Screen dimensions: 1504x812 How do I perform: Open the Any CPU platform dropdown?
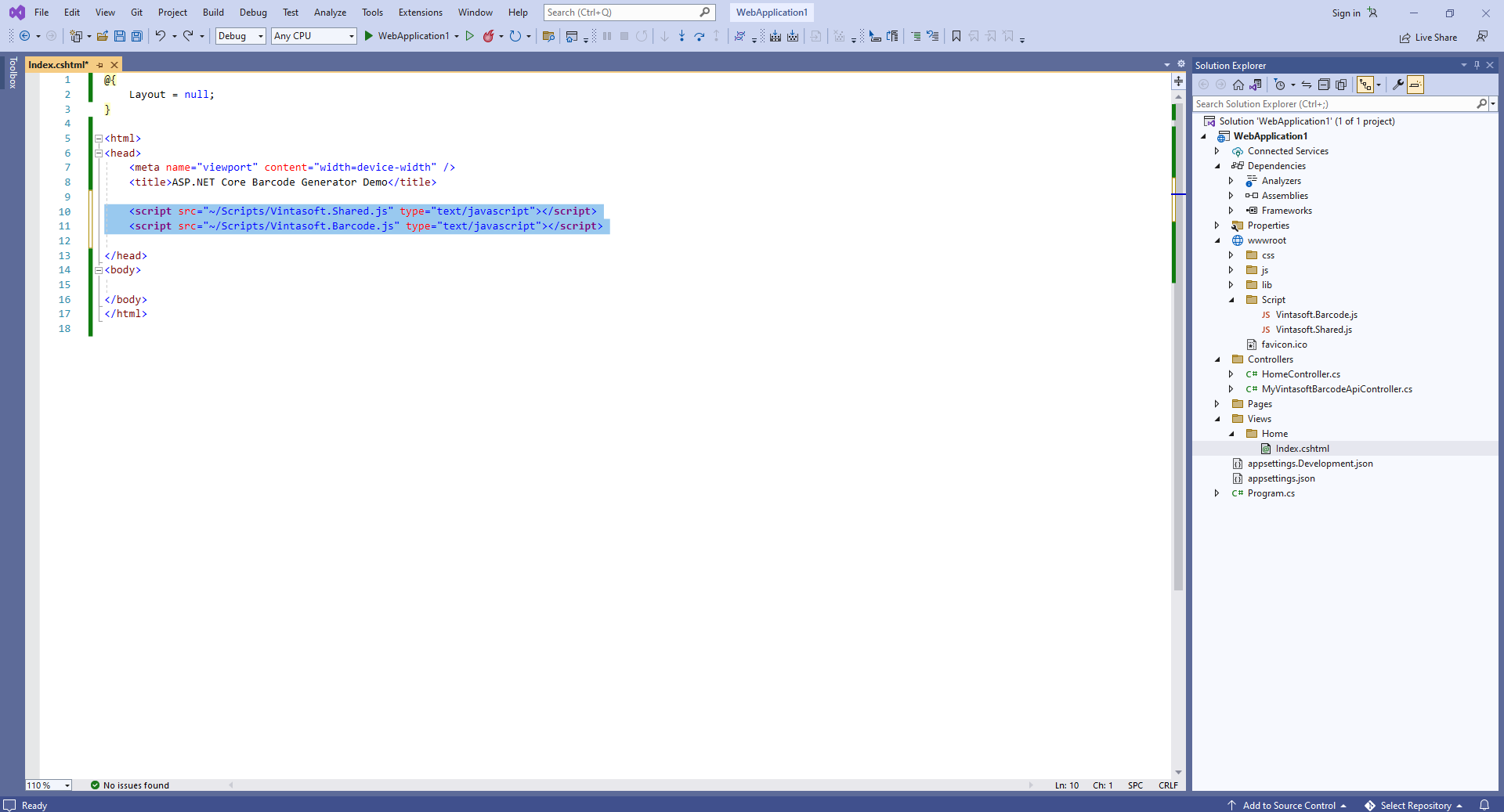coord(314,36)
